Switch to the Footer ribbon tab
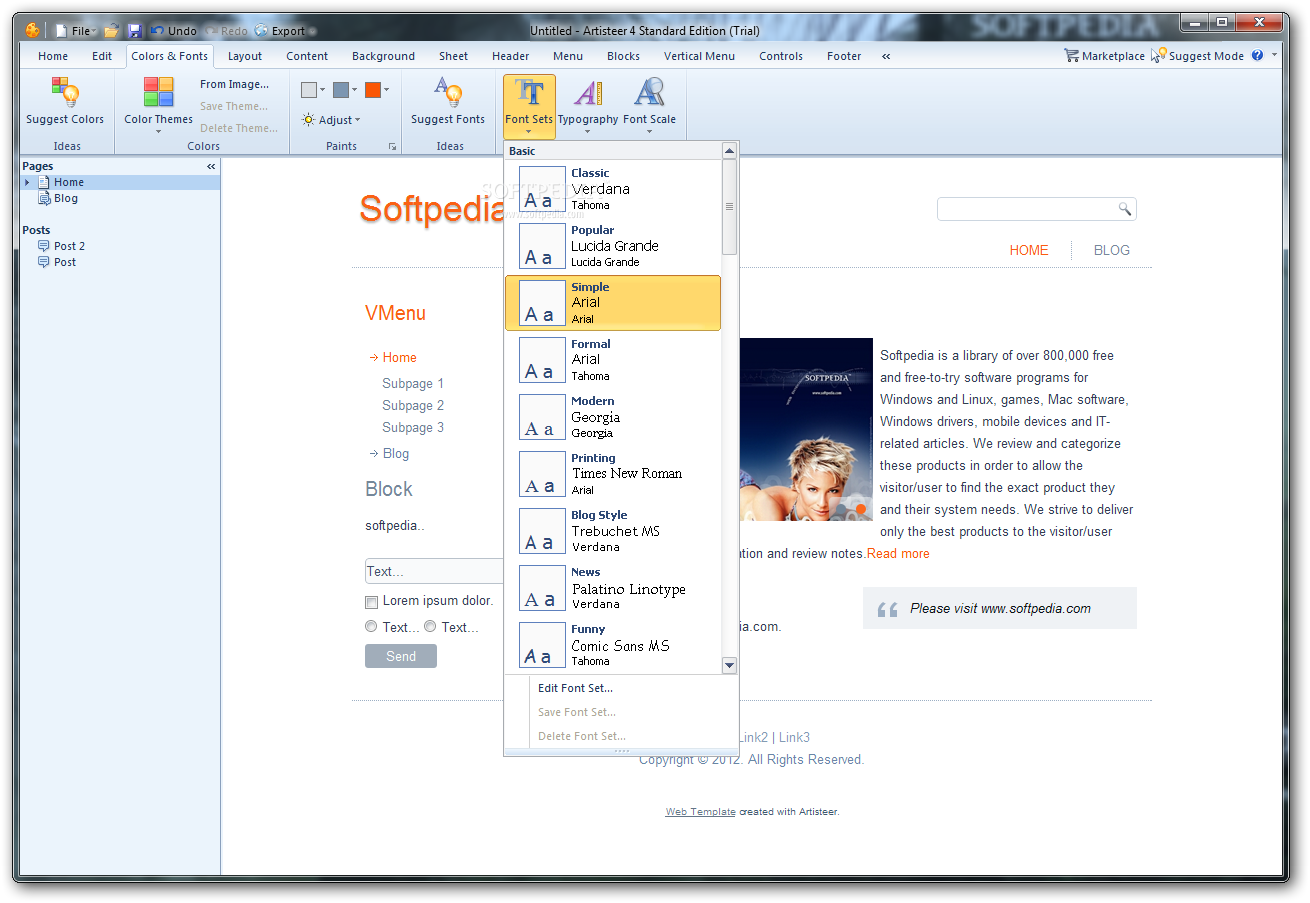The image size is (1310, 903). 844,56
